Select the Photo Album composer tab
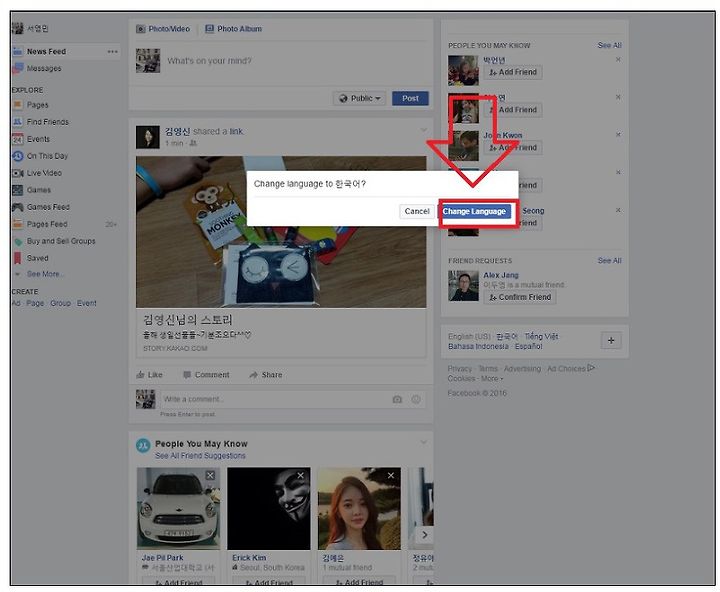The height and width of the screenshot is (592, 720). (234, 29)
